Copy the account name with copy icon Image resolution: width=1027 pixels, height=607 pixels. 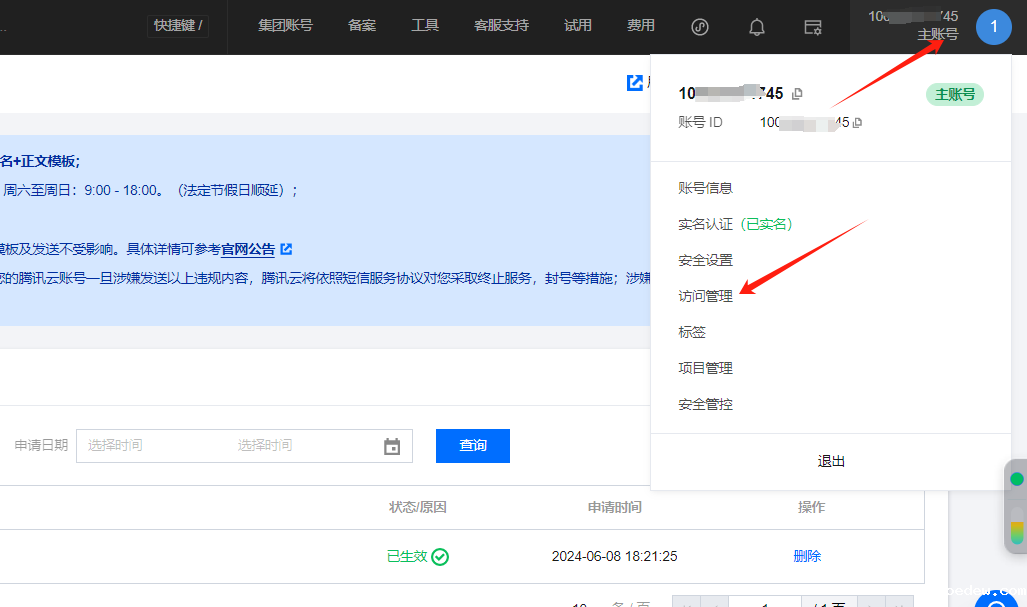(x=797, y=94)
